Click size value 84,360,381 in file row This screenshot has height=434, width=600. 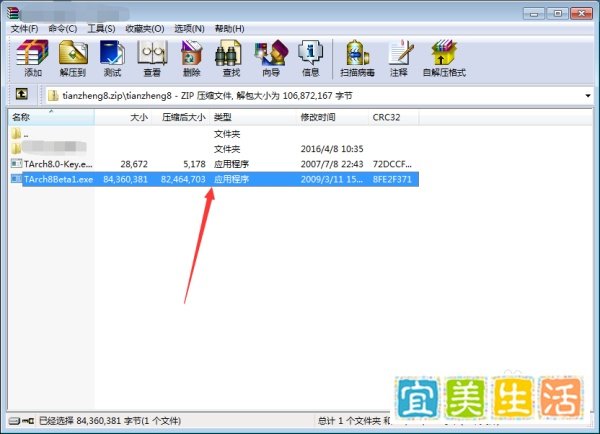pyautogui.click(x=126, y=179)
